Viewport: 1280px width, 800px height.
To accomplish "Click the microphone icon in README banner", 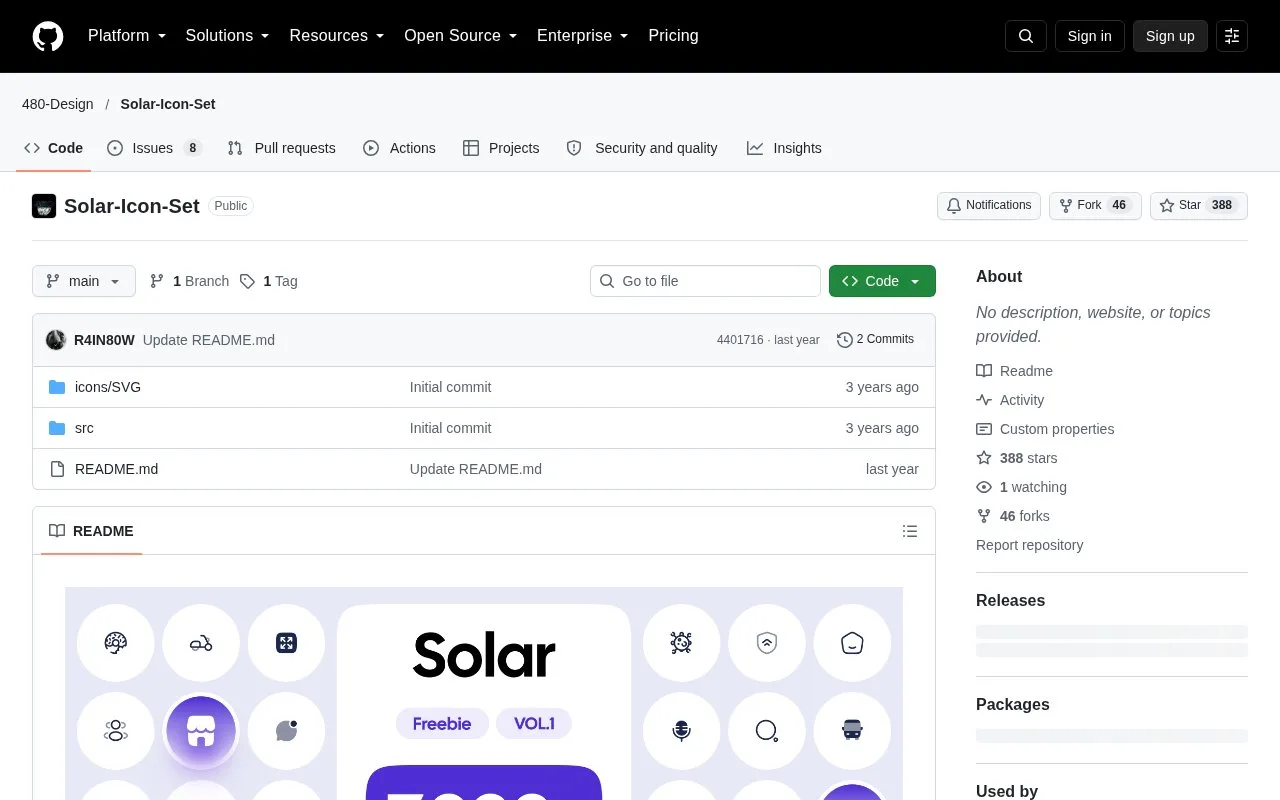I will pyautogui.click(x=682, y=731).
